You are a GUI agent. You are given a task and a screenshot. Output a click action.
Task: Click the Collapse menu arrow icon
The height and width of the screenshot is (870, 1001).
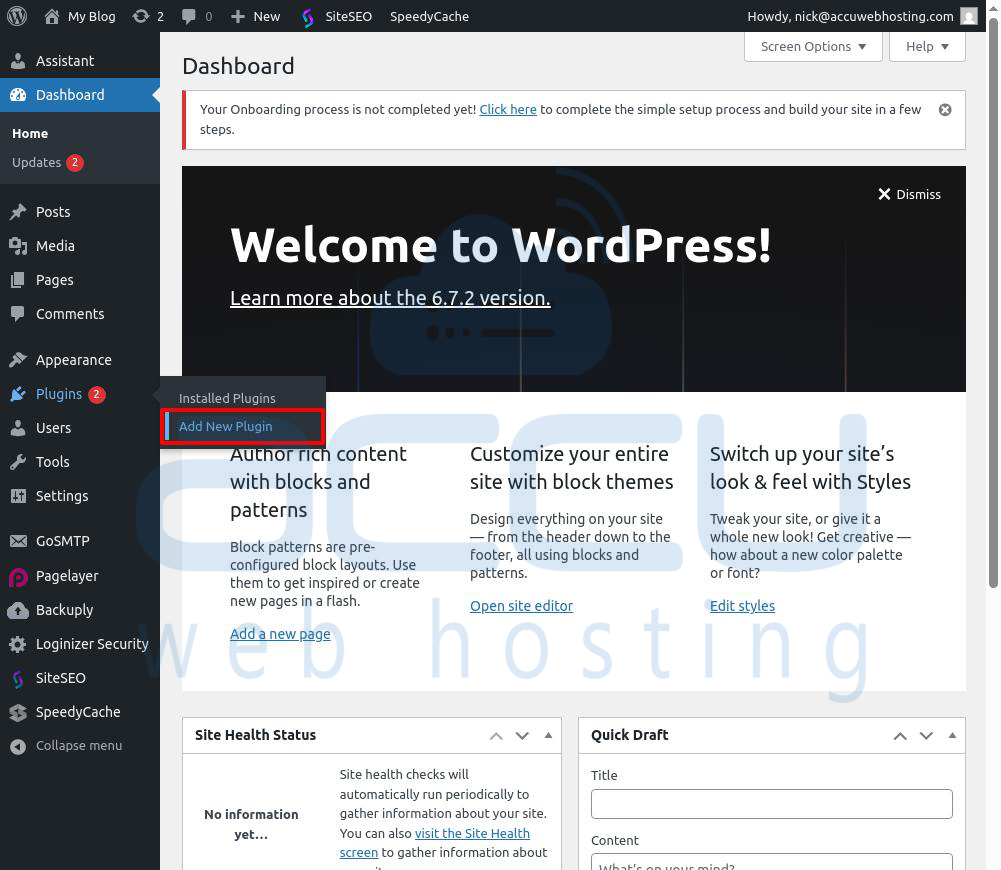18,746
